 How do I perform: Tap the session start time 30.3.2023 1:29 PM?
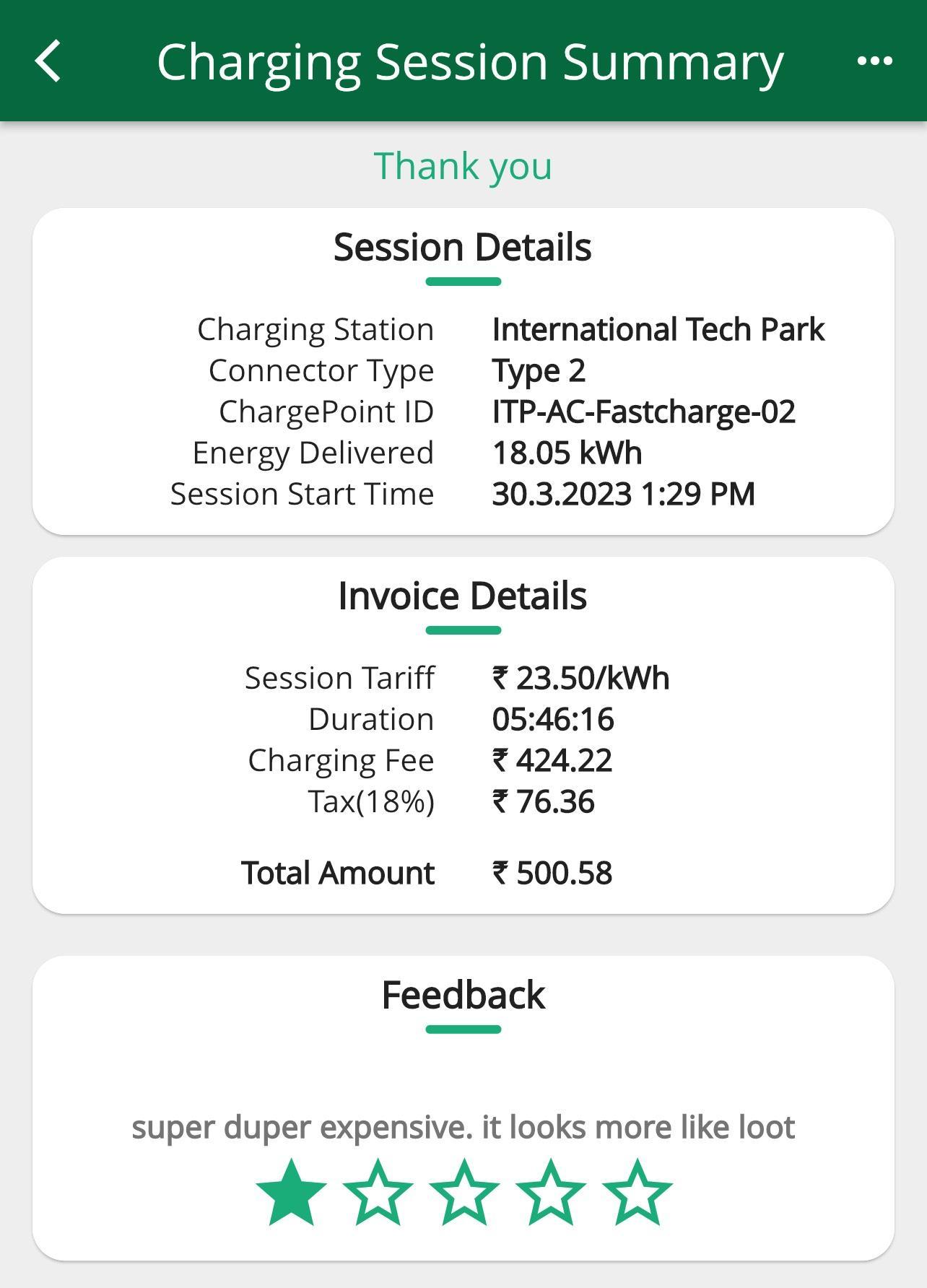(623, 495)
